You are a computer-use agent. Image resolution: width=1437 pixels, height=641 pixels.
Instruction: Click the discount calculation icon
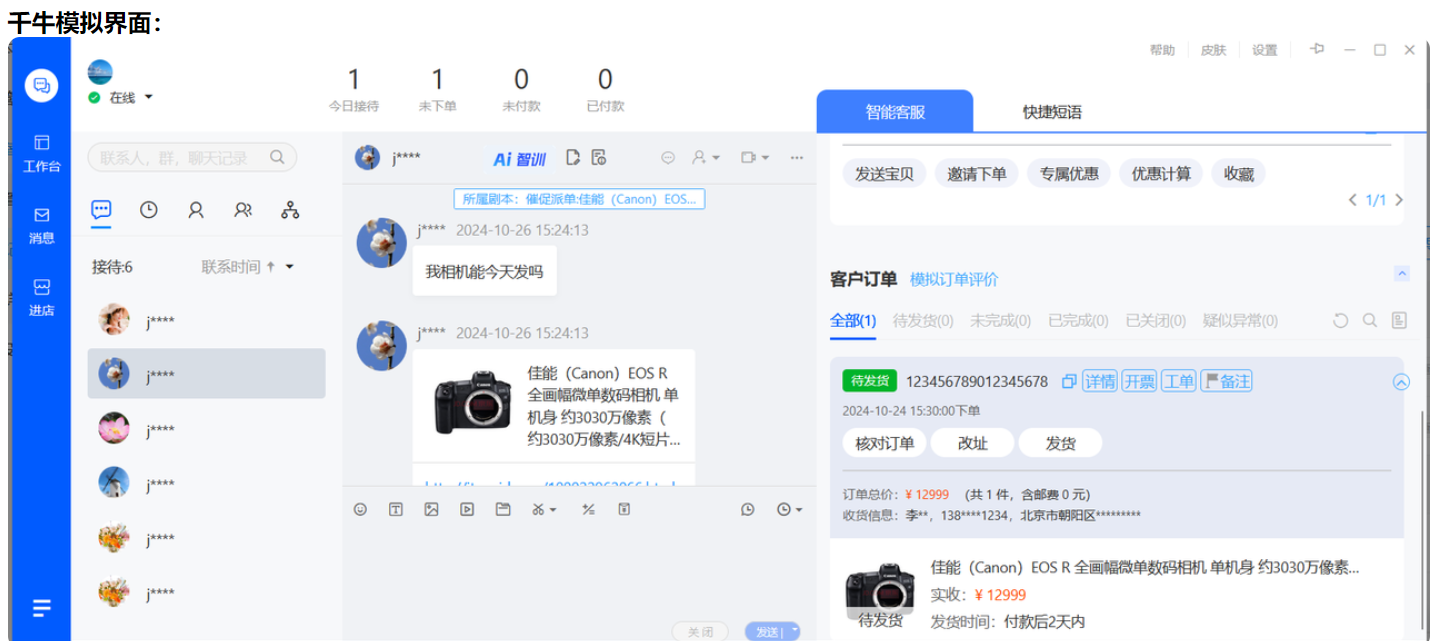(x=588, y=509)
